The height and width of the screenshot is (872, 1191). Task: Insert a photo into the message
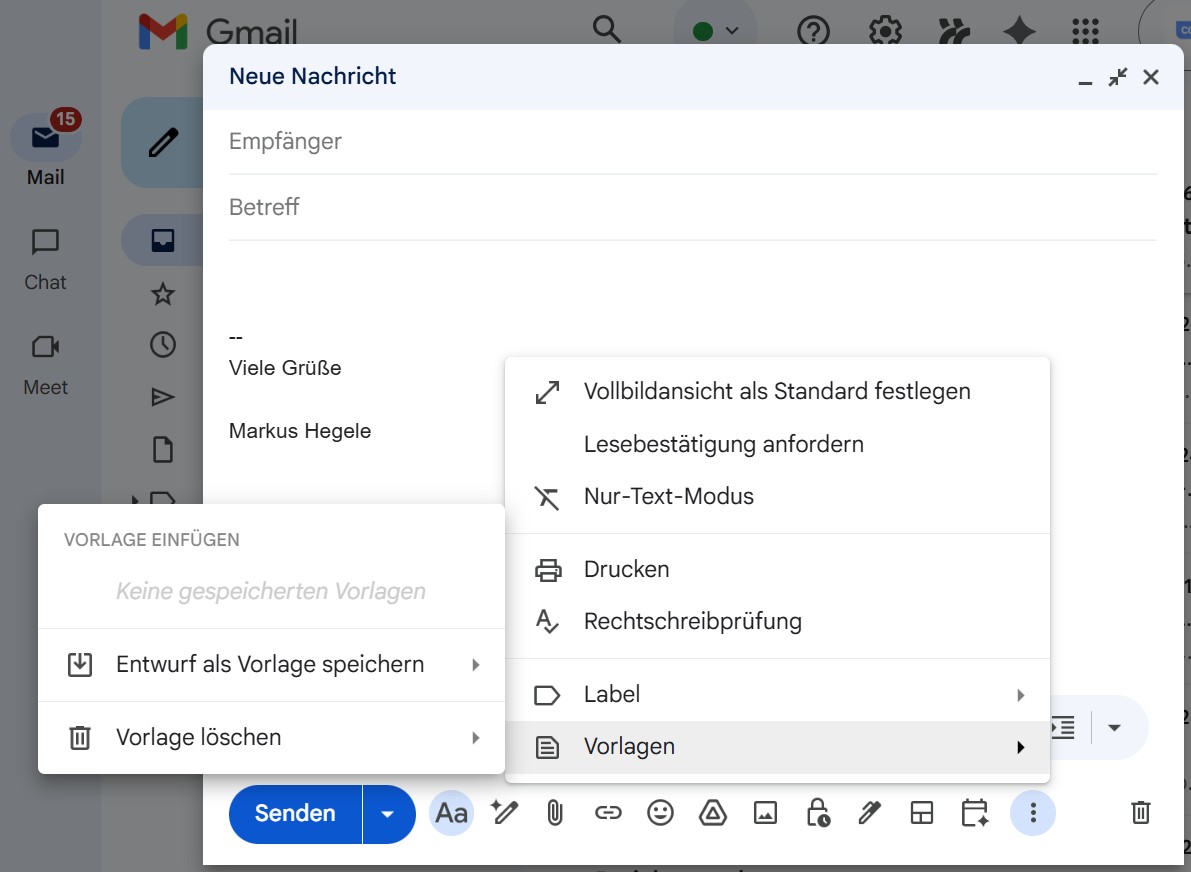765,813
